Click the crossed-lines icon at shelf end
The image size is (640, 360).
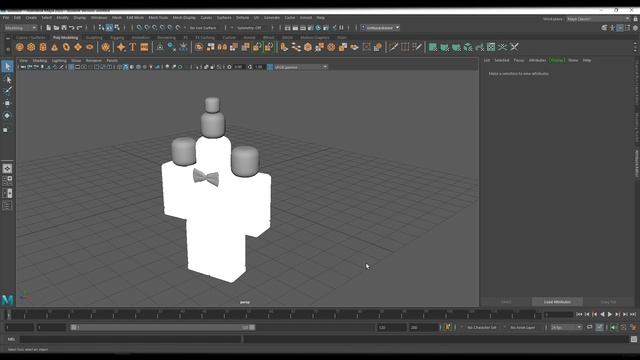[x=514, y=47]
